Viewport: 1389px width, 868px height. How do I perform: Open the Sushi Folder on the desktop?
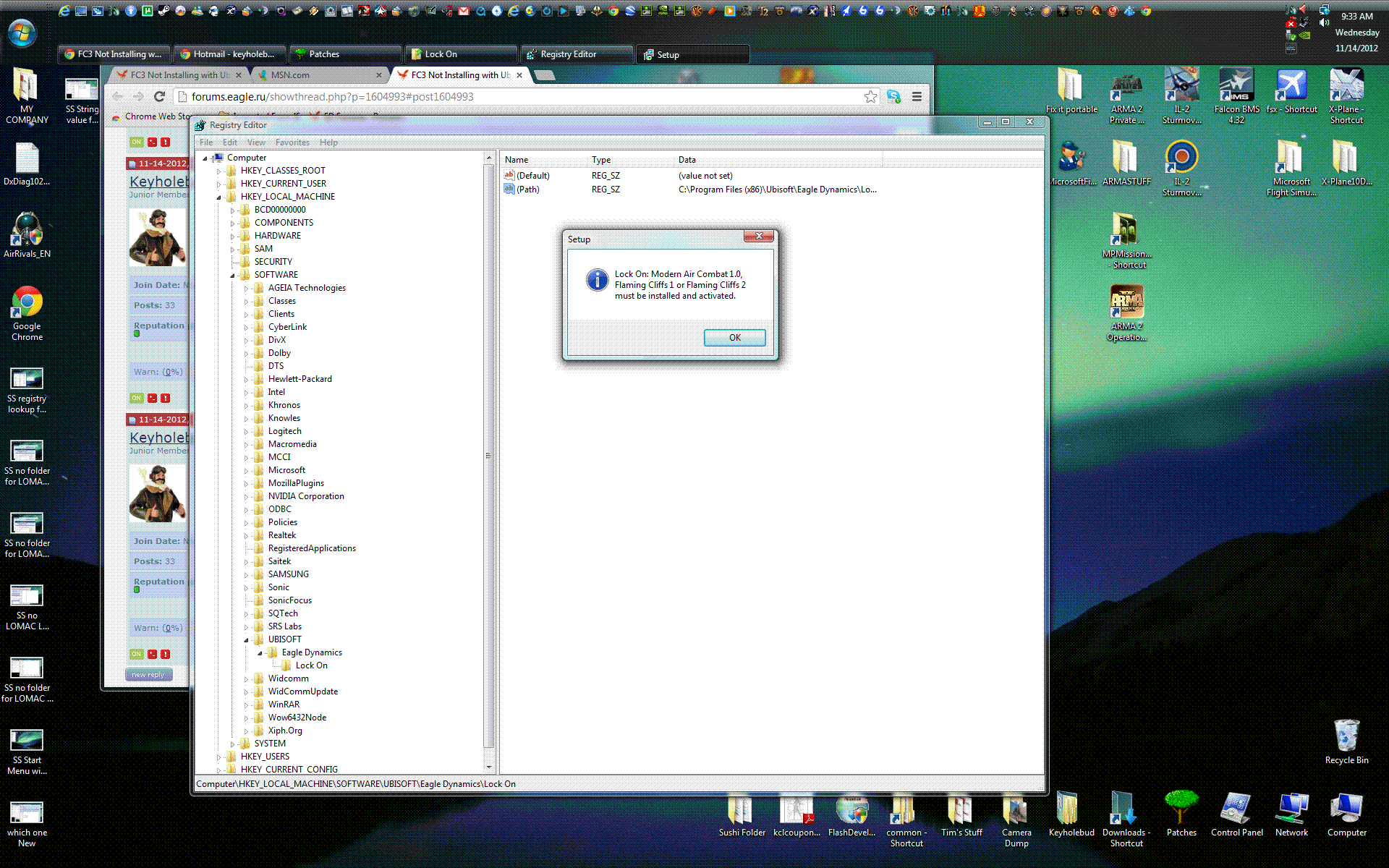coord(742,816)
